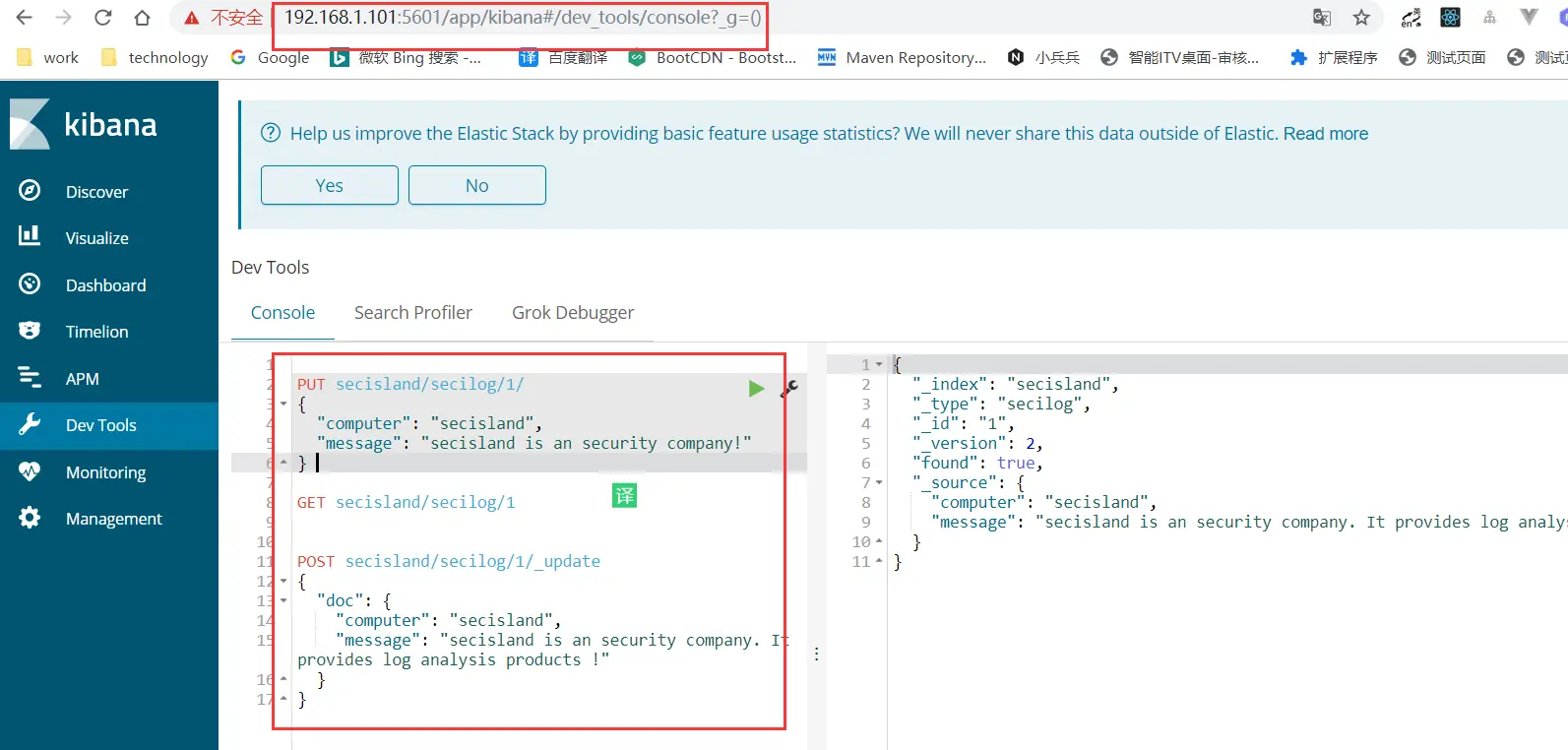Click the fold arrow on editor line 16
The height and width of the screenshot is (750, 1568).
[x=283, y=679]
